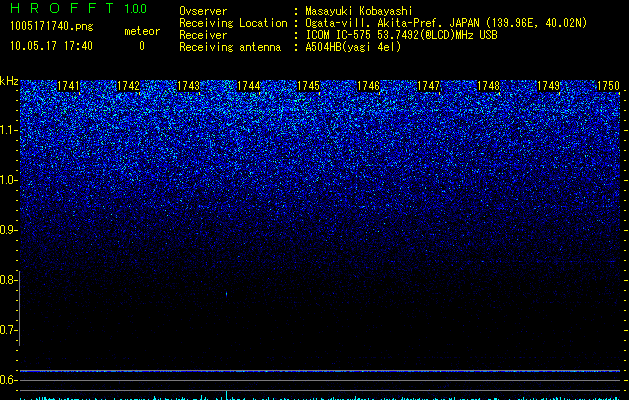
Task: Click the date stamp 10.05.17 17:40
Action: tap(51, 46)
